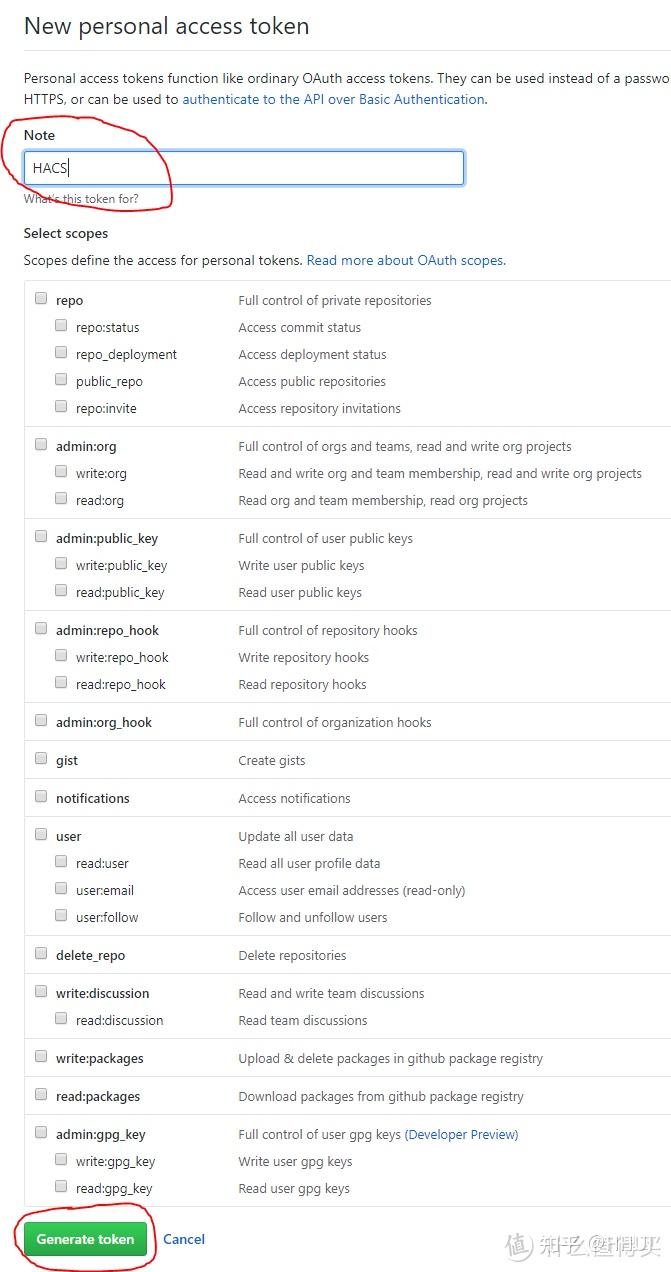Screen dimensions: 671x1272
Task: Enable the delete_repo scope
Action: coord(41,953)
